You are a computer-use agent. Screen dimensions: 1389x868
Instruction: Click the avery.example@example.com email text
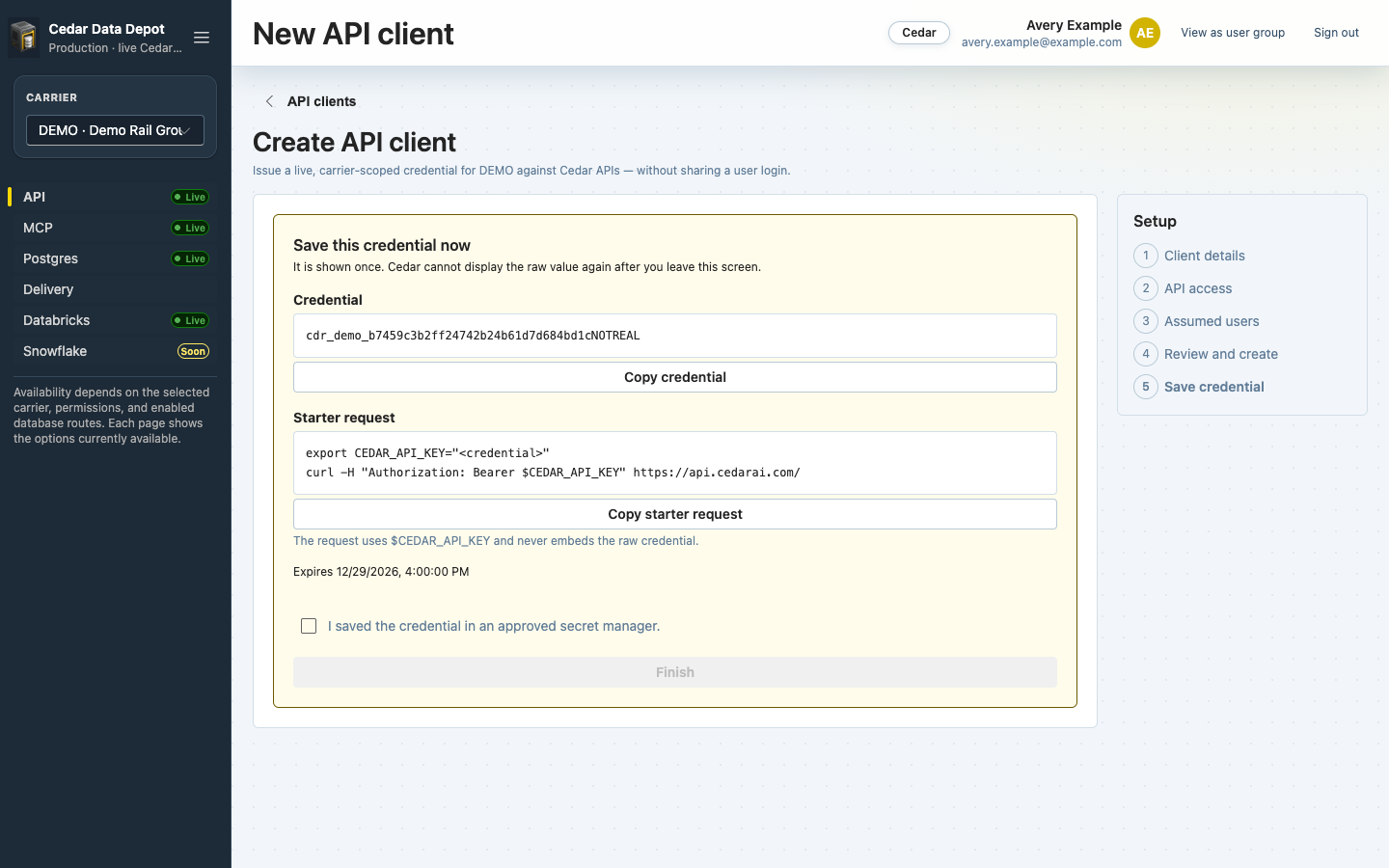coord(1042,42)
